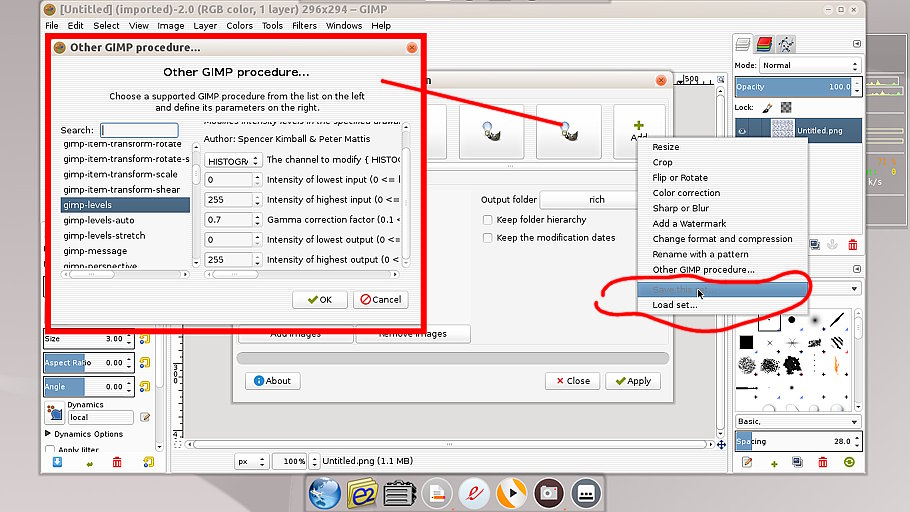Switch to the Layers tab icon
The image size is (910, 512).
tap(743, 44)
